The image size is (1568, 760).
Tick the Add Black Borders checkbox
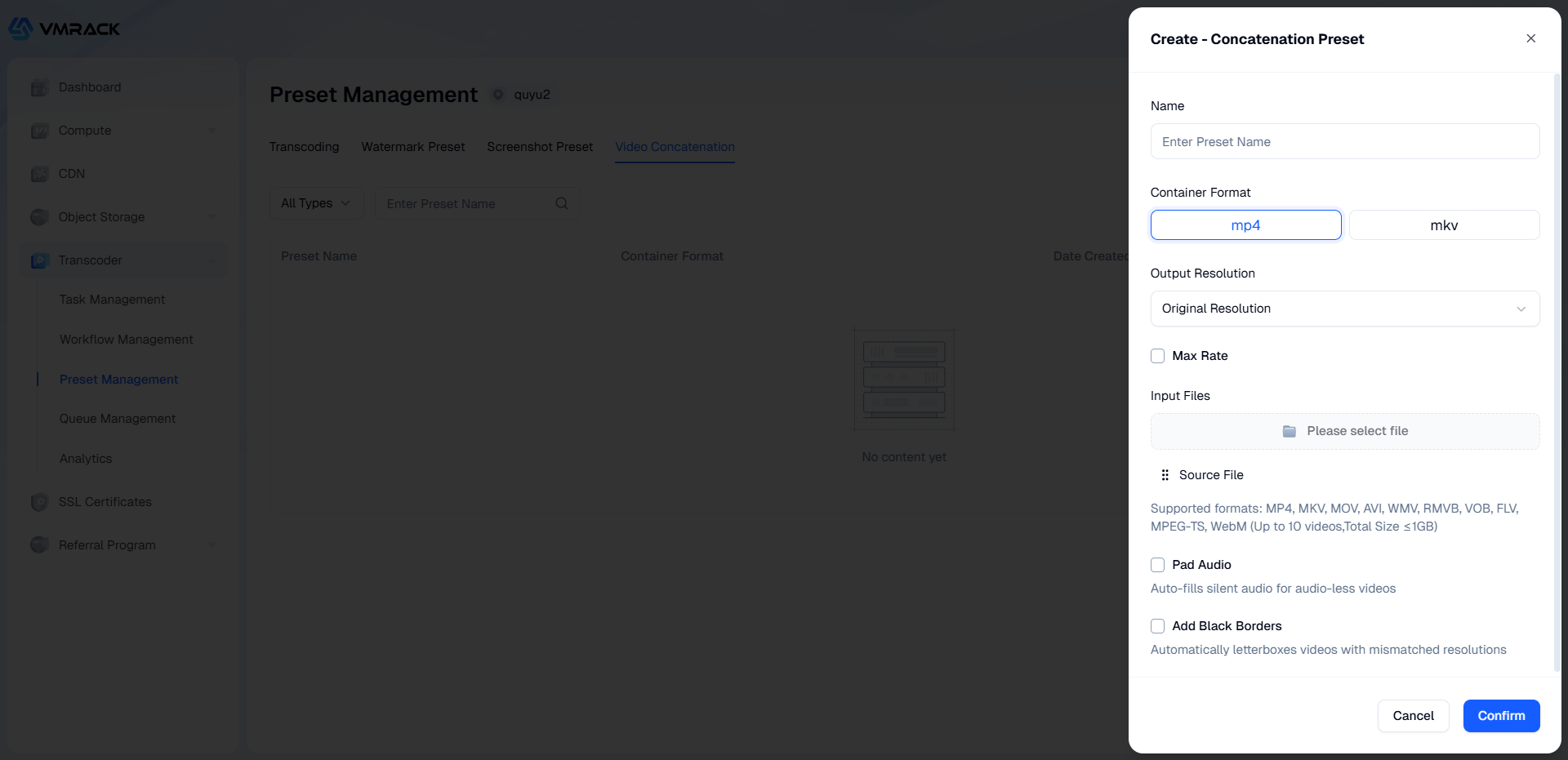[1157, 626]
